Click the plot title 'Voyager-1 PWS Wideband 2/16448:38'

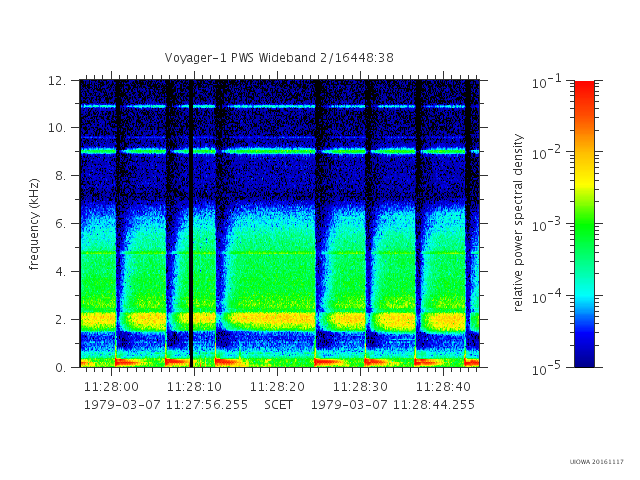279,58
